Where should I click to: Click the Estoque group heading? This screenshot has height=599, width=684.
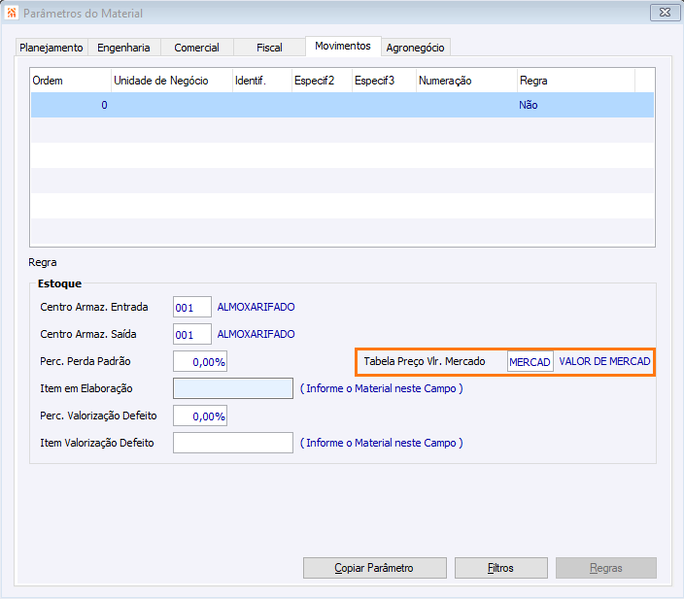(60, 284)
